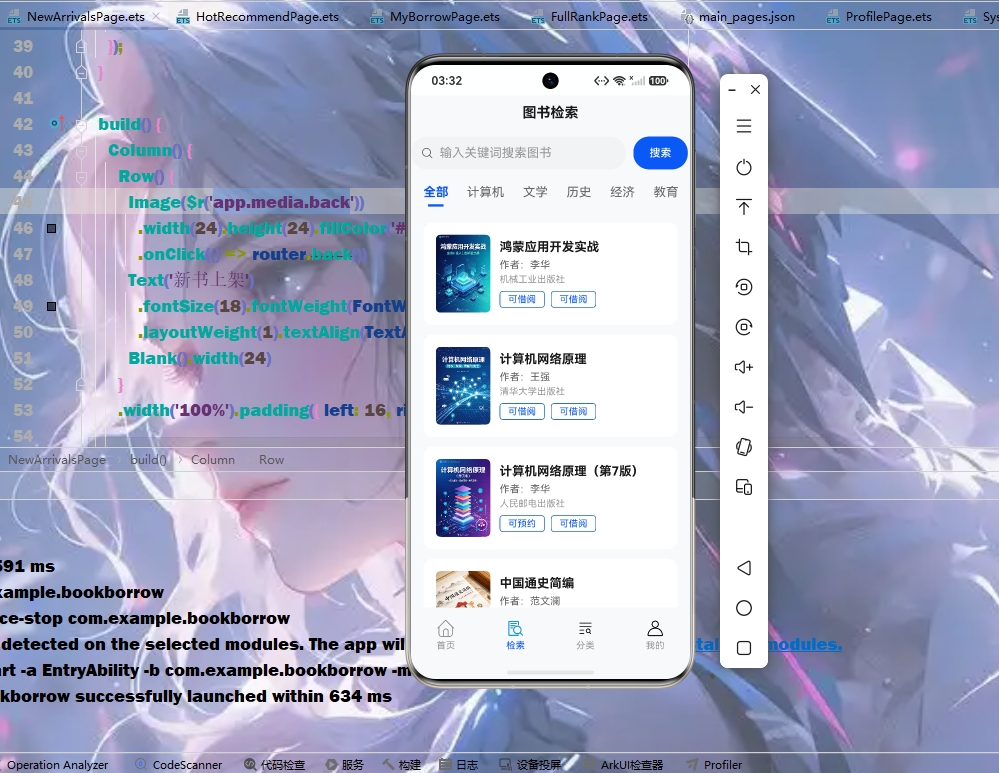
Task: Tap the emulator Recents square button
Action: pyautogui.click(x=744, y=648)
